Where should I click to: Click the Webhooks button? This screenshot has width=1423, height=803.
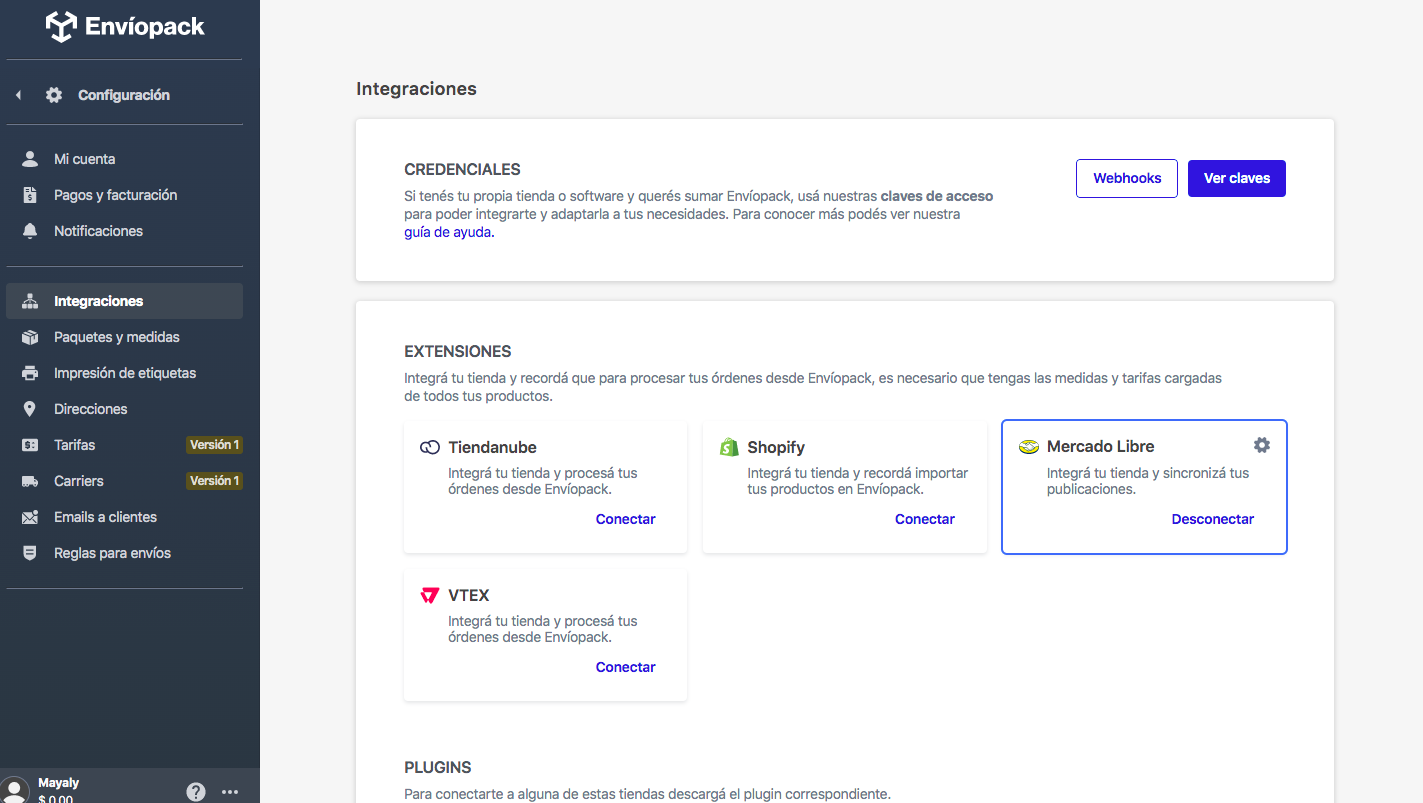(x=1127, y=178)
